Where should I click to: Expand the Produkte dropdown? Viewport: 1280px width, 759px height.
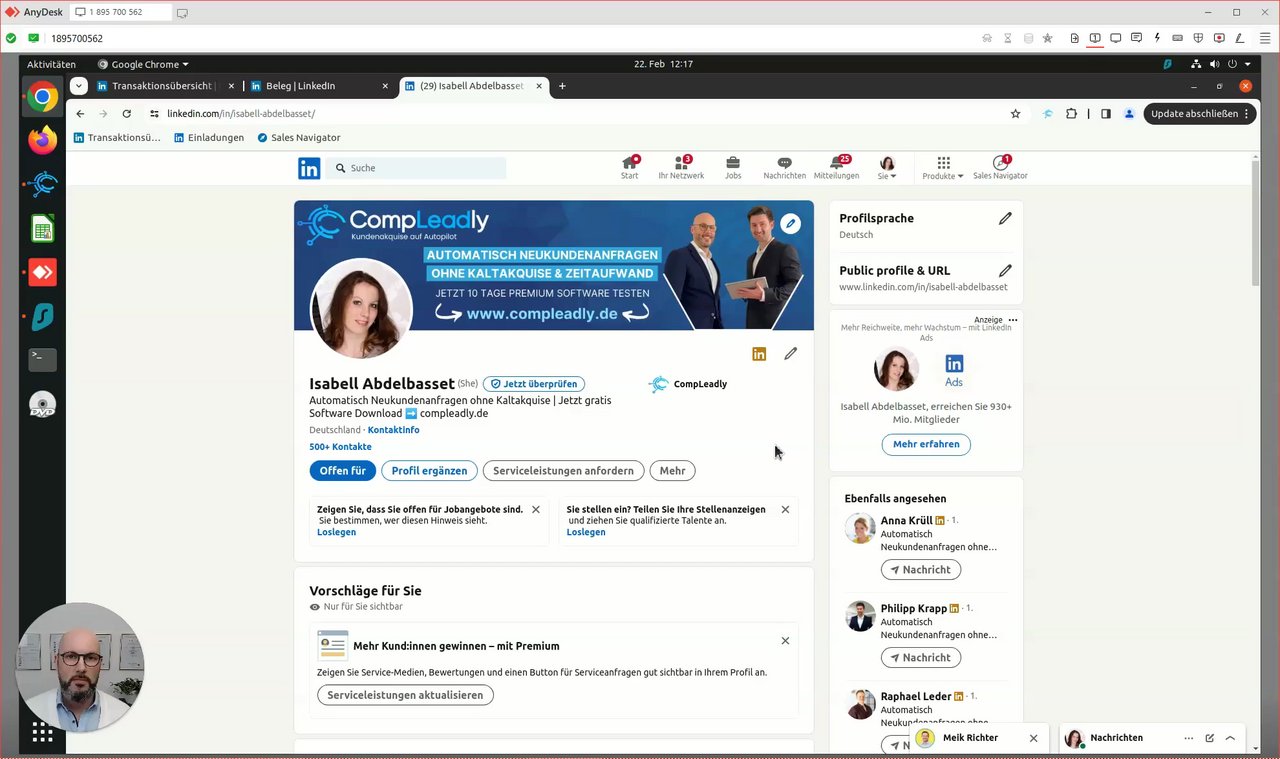(943, 168)
